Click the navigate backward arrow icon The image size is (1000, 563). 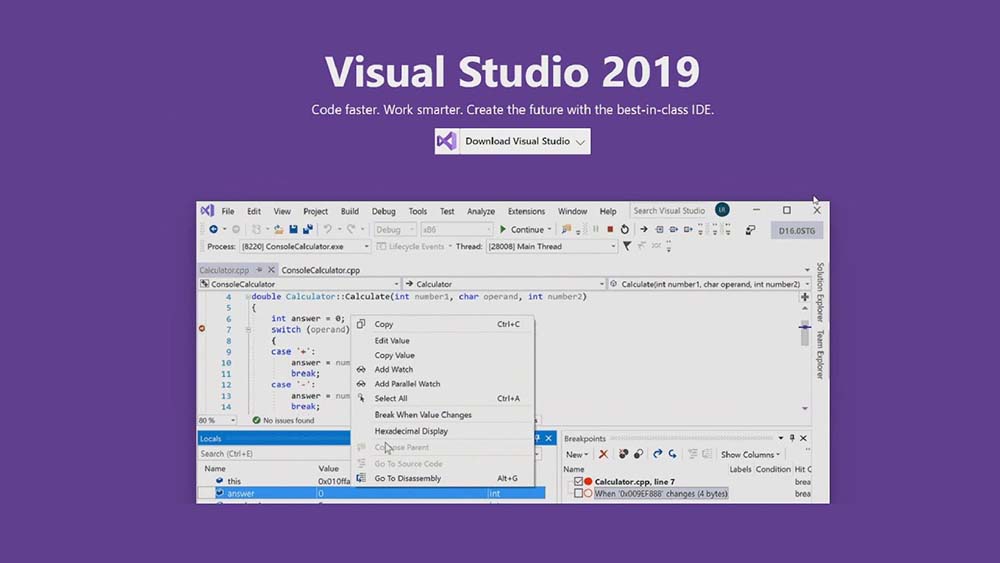tap(214, 229)
